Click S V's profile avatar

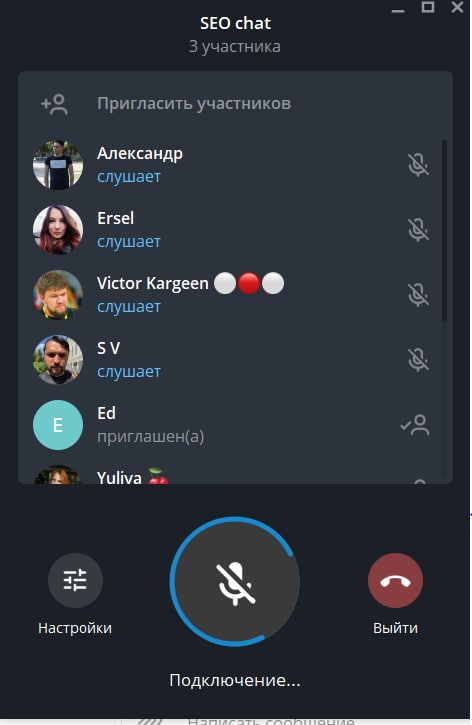pos(58,360)
